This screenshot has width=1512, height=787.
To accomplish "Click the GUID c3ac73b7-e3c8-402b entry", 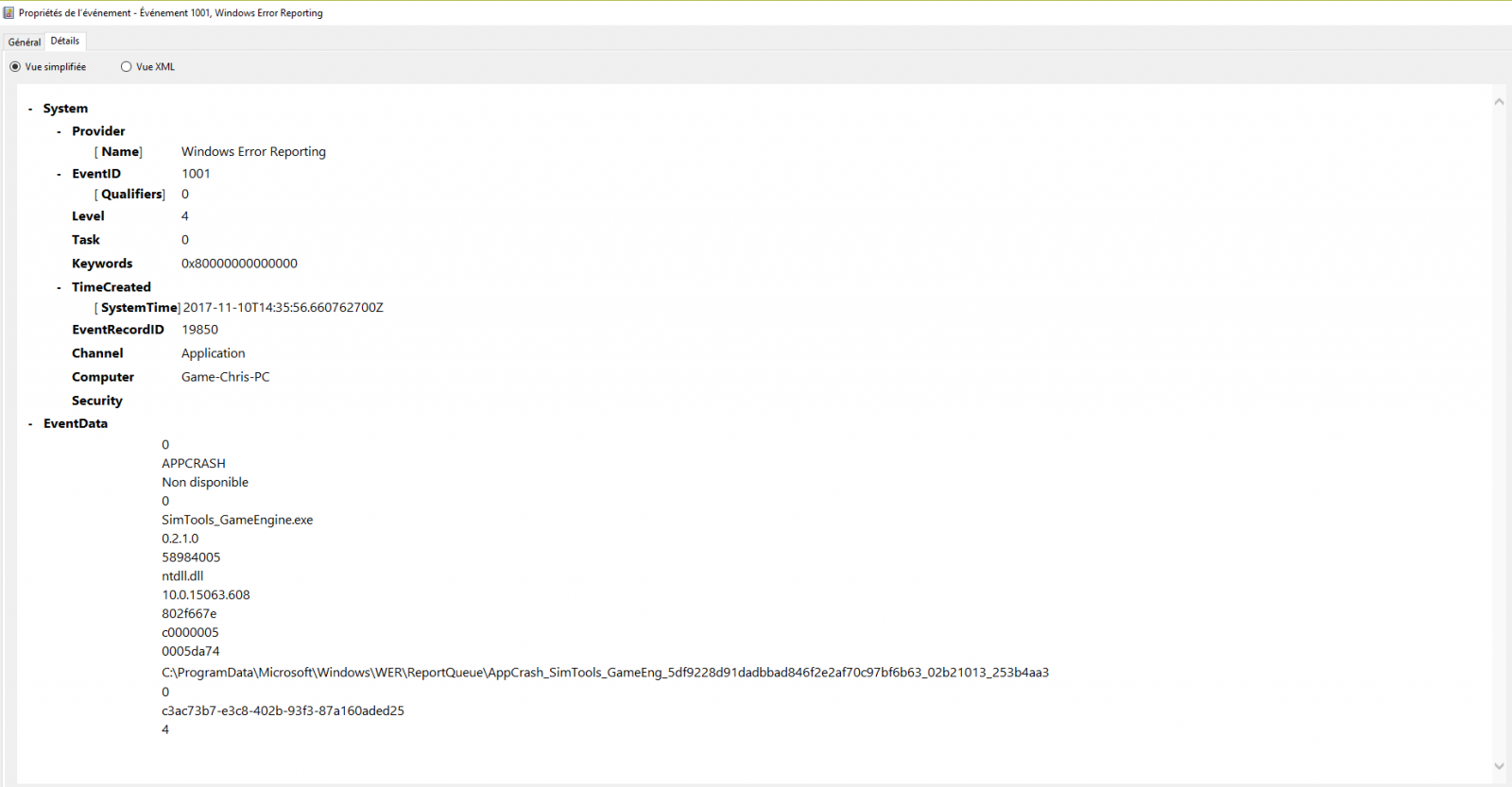I will click(283, 711).
